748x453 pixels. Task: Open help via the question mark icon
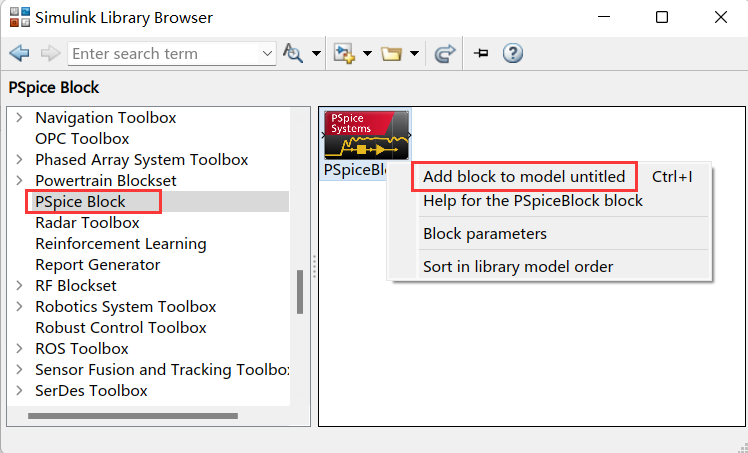tap(513, 53)
